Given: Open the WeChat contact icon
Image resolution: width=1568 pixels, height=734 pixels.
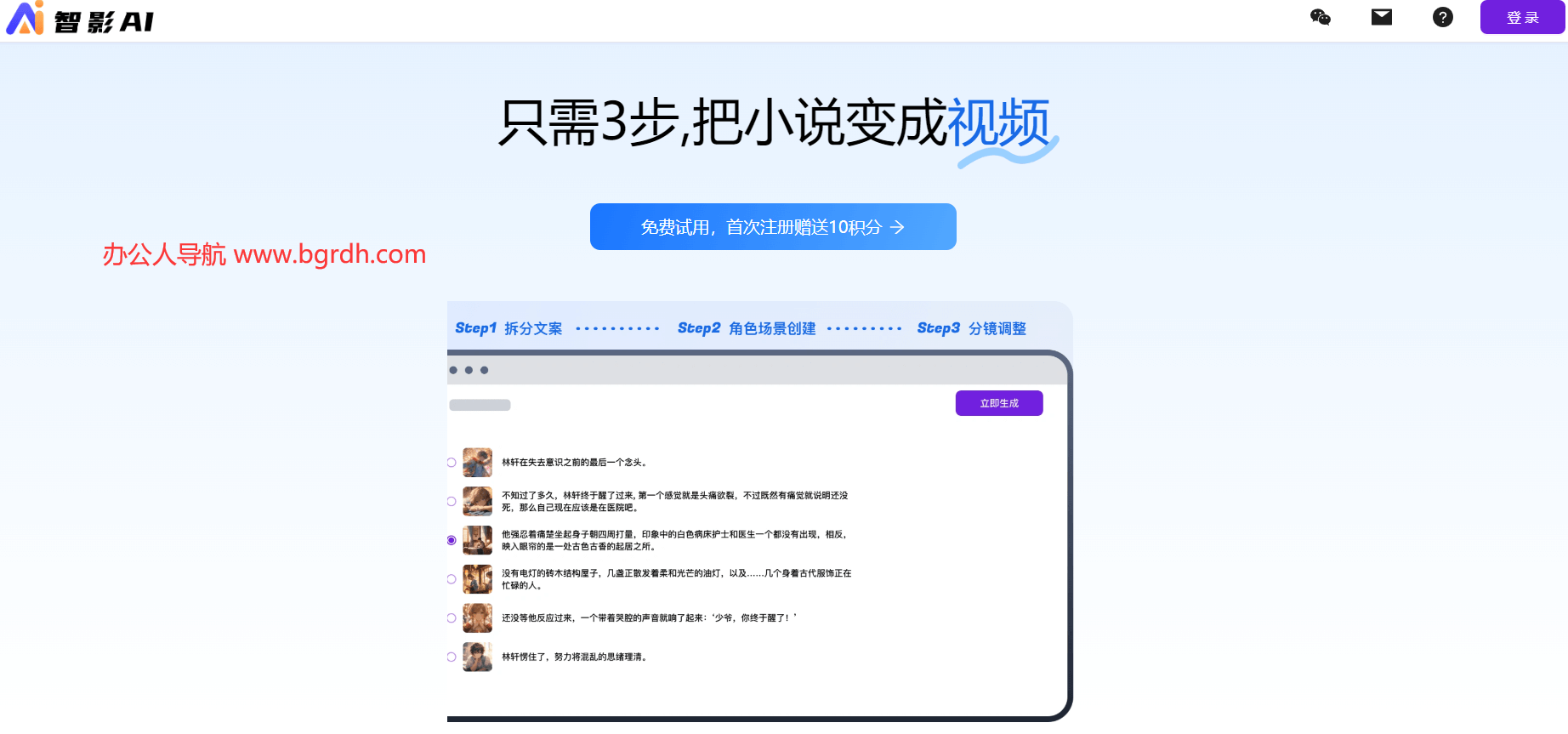Looking at the screenshot, I should (1321, 17).
